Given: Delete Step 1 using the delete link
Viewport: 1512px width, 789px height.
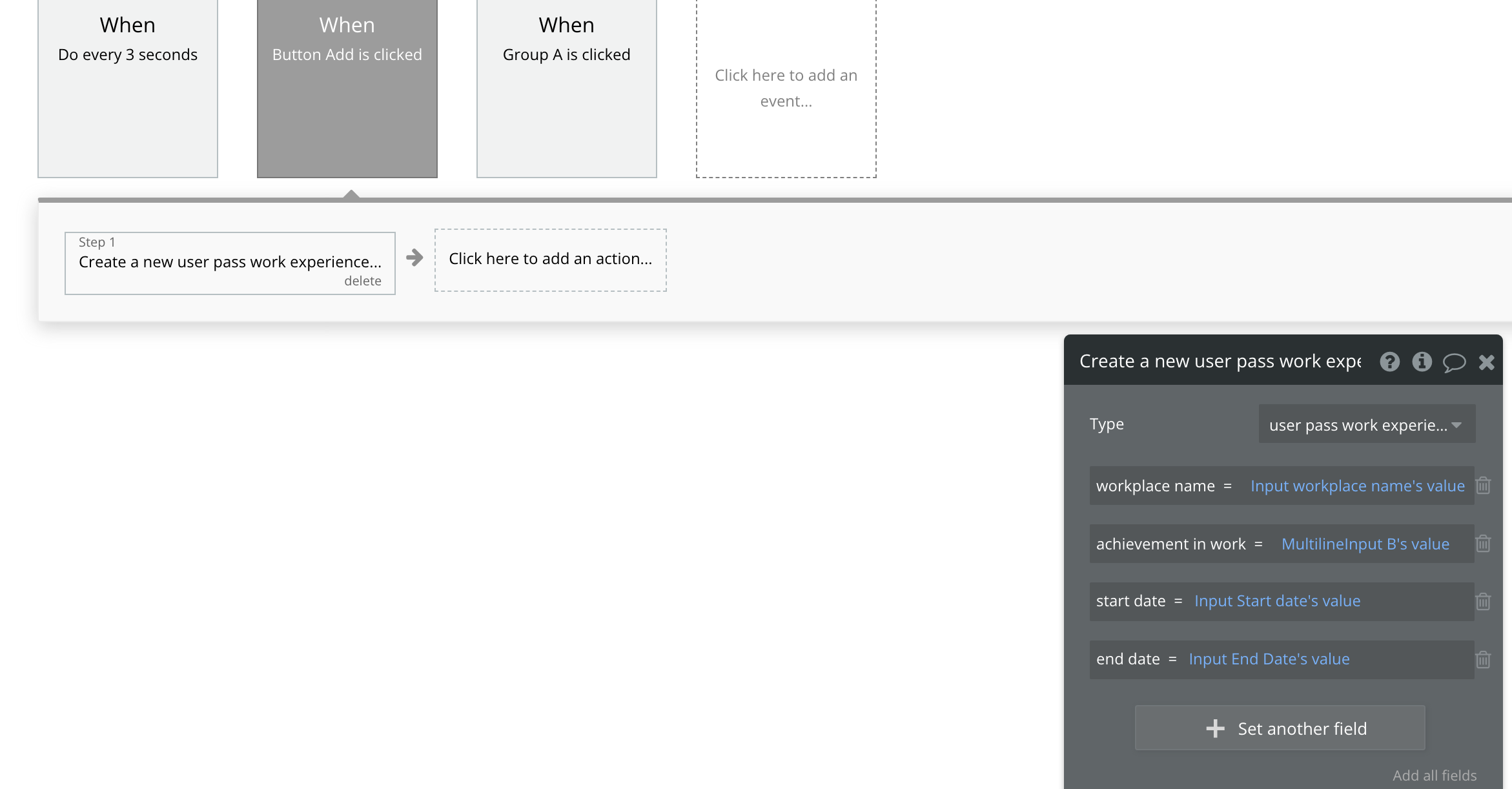Looking at the screenshot, I should 362,281.
